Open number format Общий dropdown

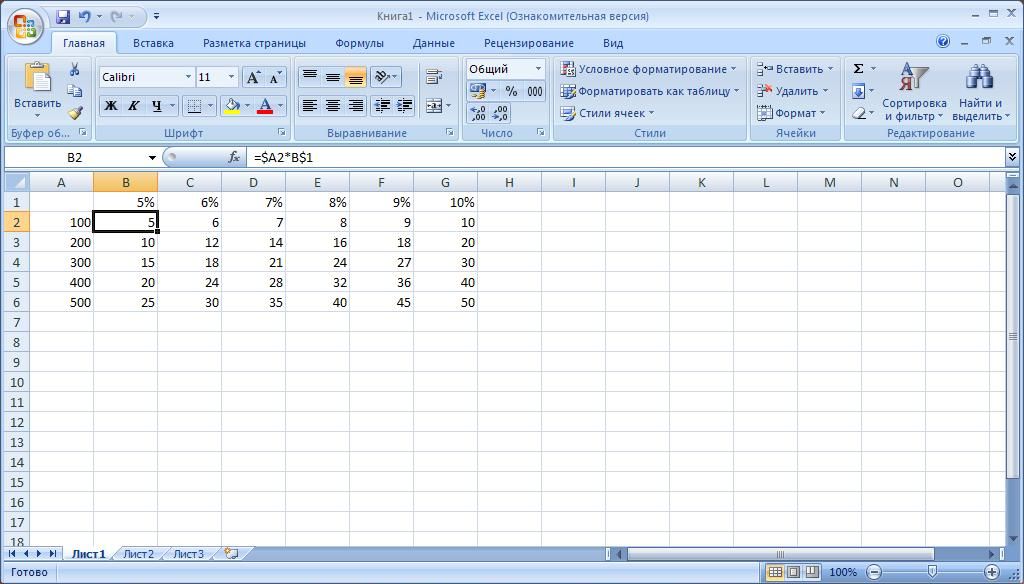[x=538, y=69]
